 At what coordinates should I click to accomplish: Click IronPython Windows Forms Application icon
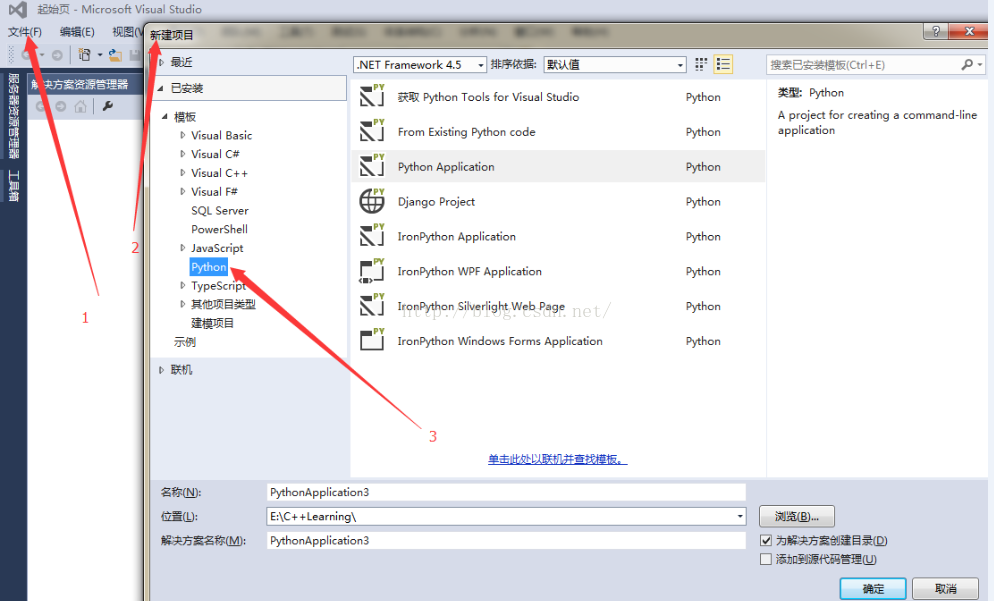click(372, 340)
